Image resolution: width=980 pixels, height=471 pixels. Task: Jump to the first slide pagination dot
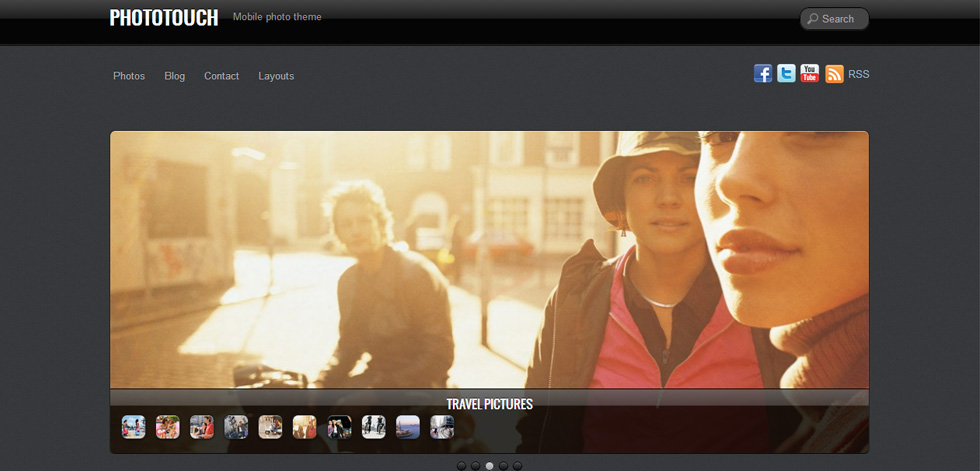[x=461, y=466]
